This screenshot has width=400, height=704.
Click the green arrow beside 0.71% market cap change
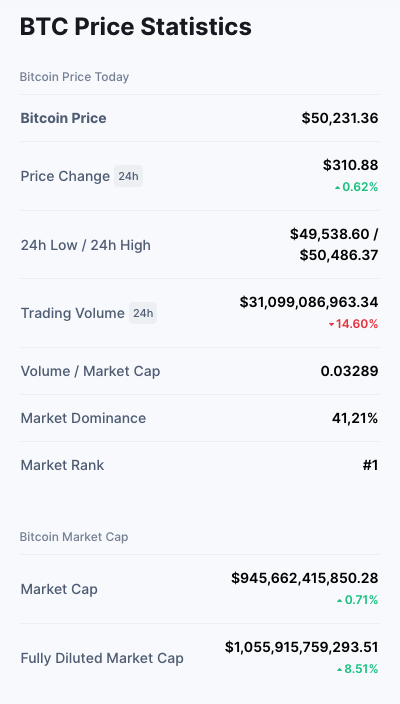tap(340, 600)
